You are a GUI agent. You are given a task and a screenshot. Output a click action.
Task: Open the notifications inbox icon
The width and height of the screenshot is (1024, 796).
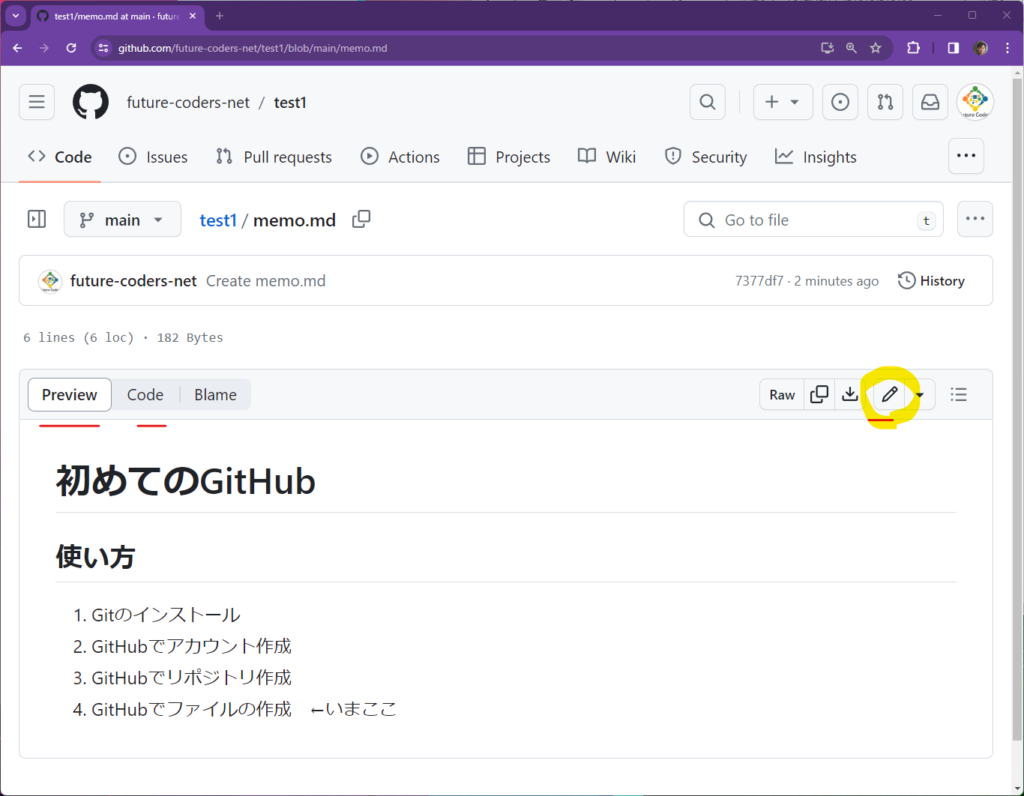930,102
